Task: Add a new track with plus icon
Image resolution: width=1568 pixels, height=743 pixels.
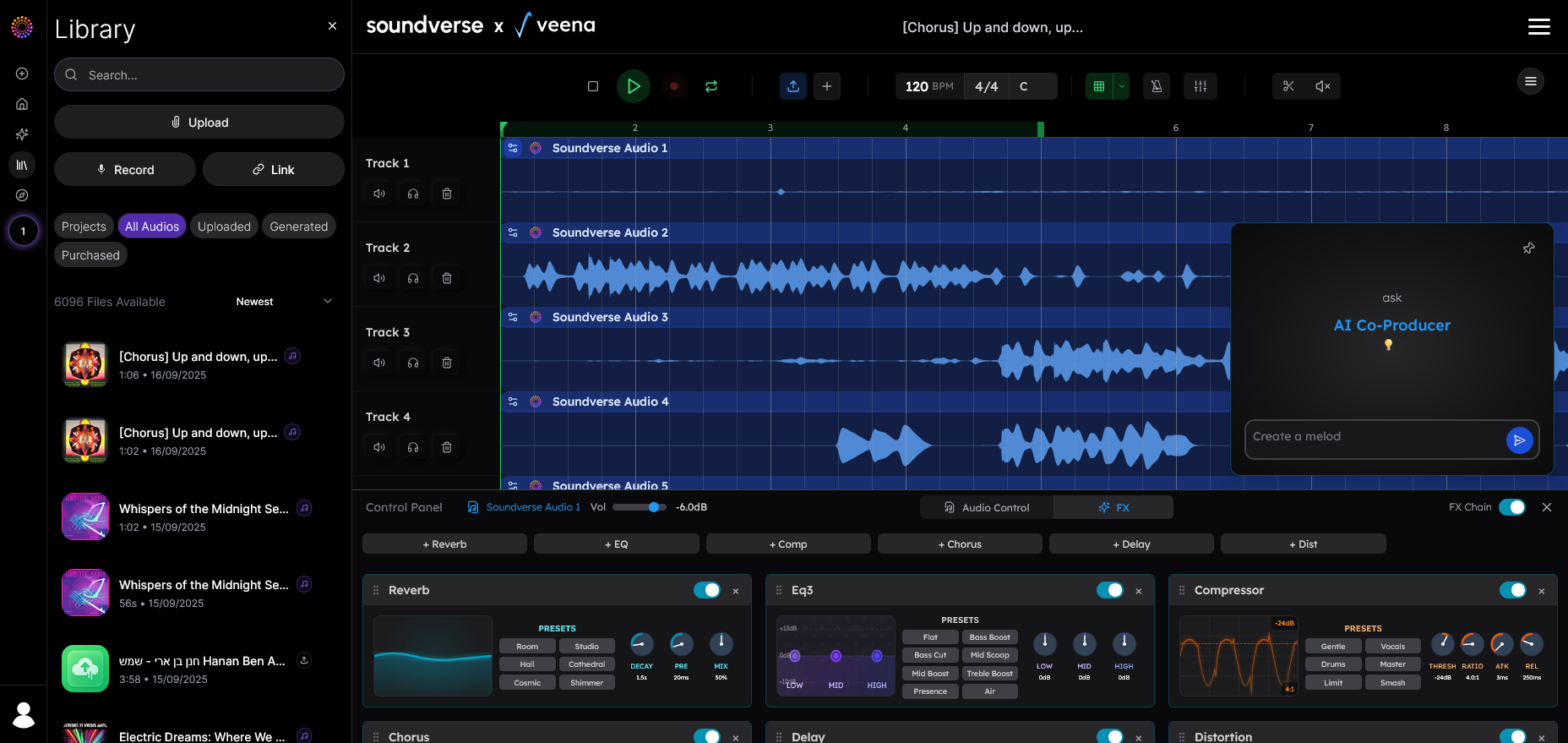Action: click(x=827, y=86)
